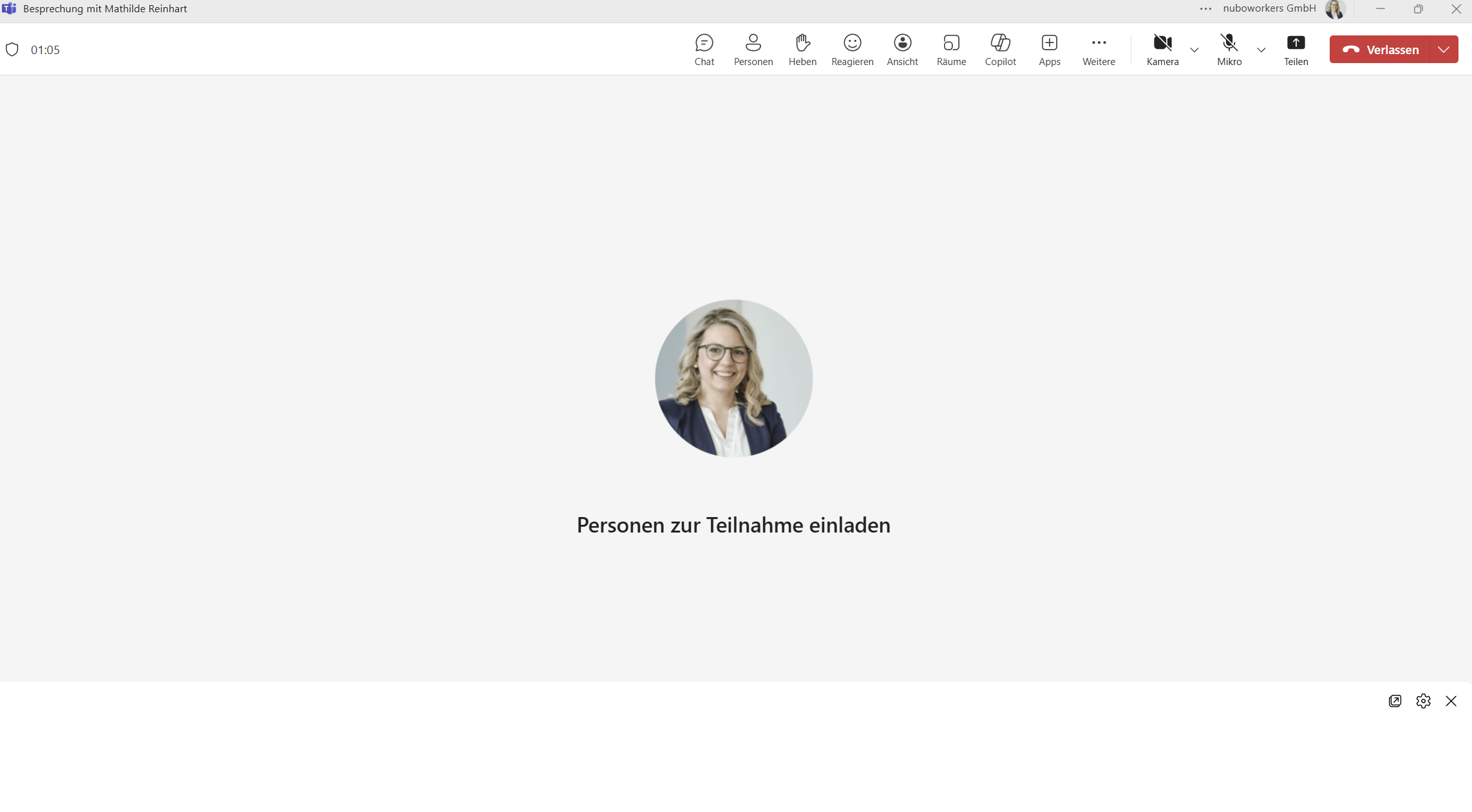Open meeting settings via the gear icon

pos(1423,701)
